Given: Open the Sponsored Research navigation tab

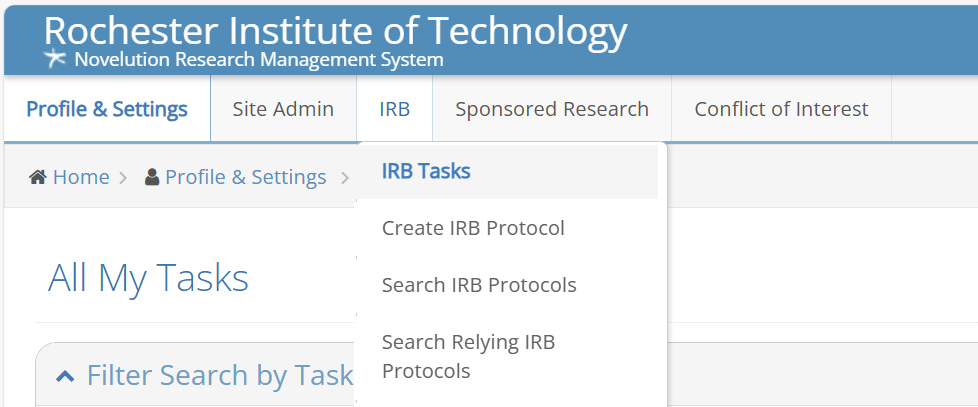Looking at the screenshot, I should tap(551, 109).
